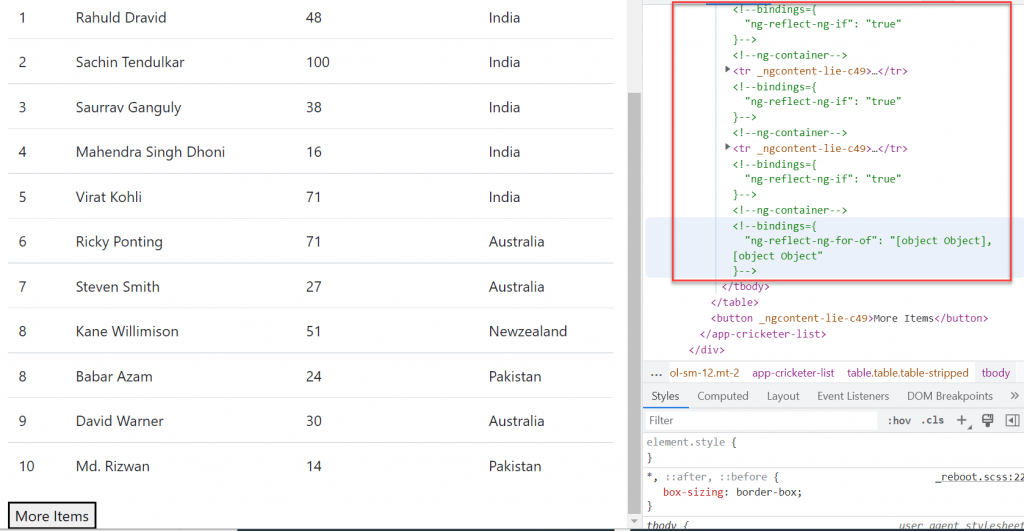Show more DevTools tabs chevron
The height and width of the screenshot is (531, 1024).
coord(1014,396)
